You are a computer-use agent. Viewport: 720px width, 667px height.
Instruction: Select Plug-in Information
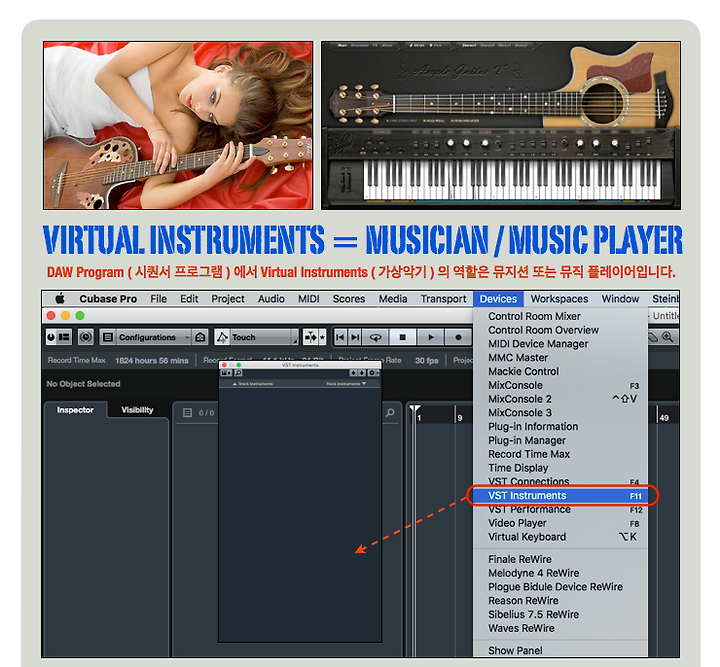pyautogui.click(x=560, y=426)
